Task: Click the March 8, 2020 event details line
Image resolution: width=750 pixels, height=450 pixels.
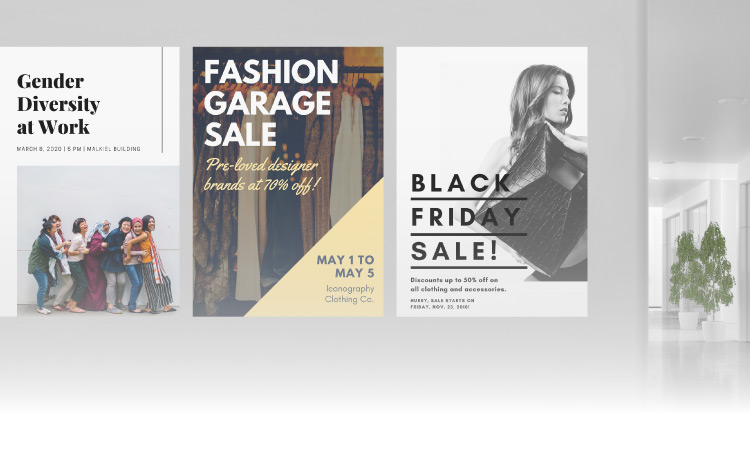Action: pos(78,149)
